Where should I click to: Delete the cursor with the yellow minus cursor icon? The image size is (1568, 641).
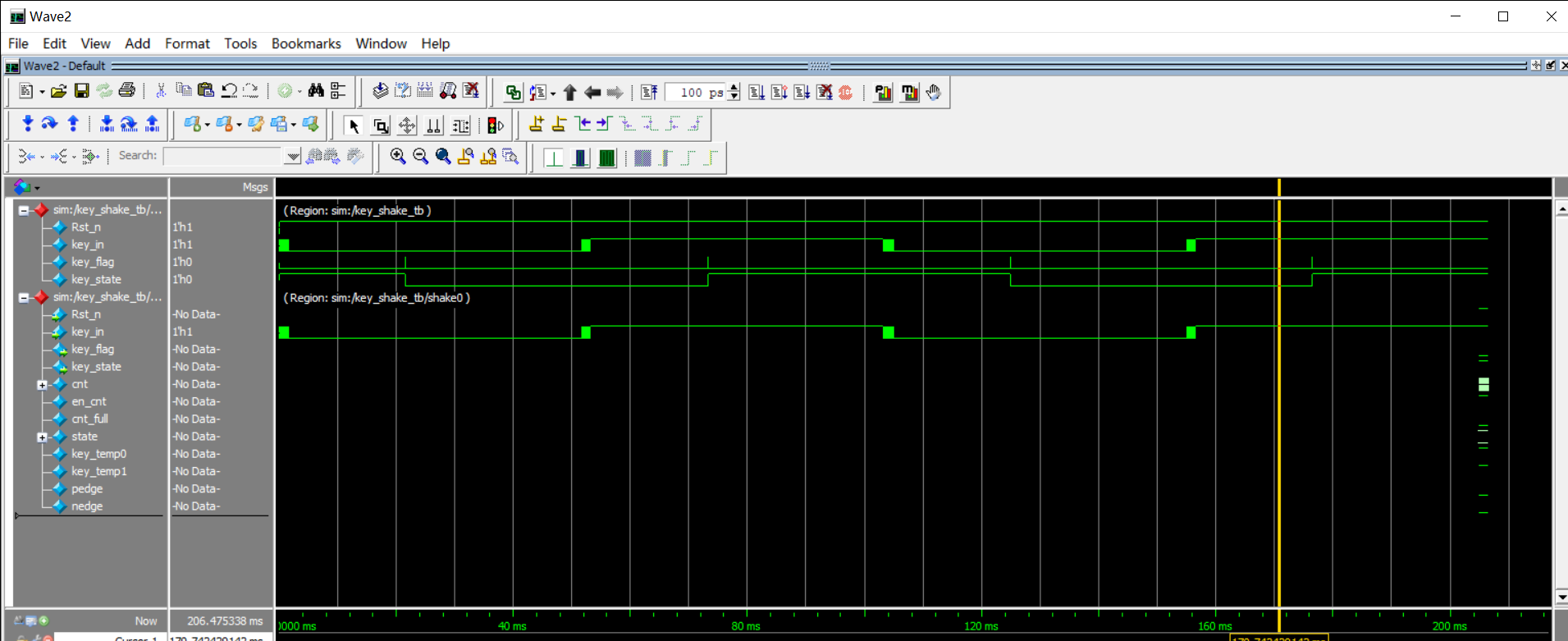coord(559,125)
